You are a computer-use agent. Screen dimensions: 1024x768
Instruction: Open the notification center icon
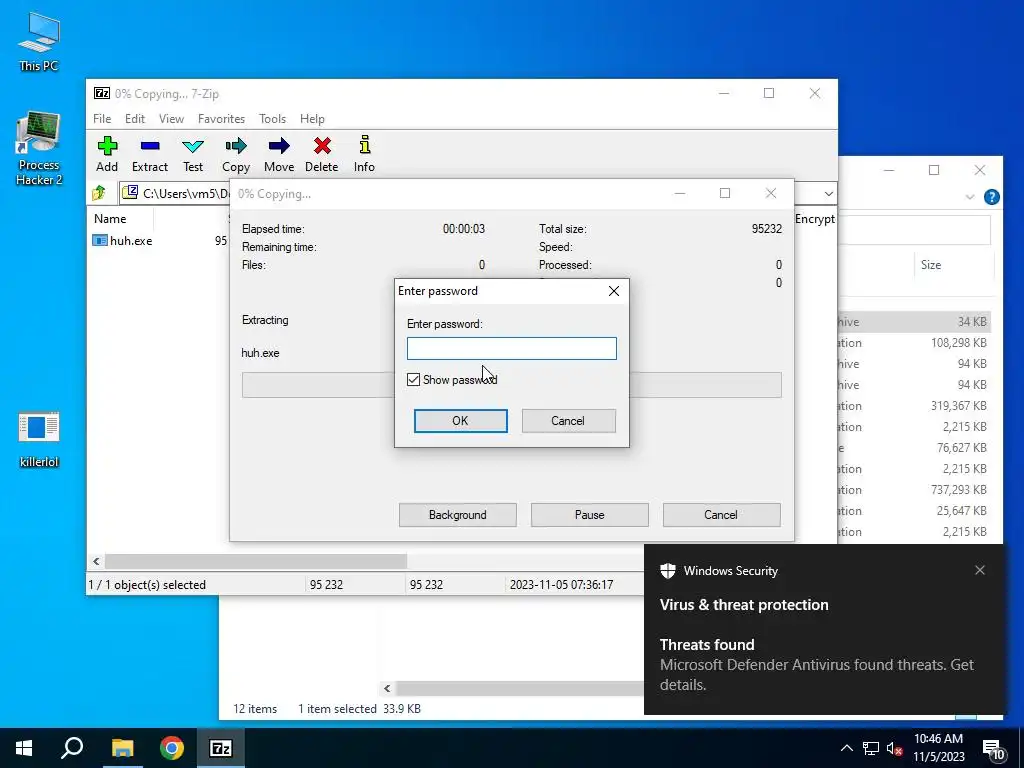tap(993, 750)
